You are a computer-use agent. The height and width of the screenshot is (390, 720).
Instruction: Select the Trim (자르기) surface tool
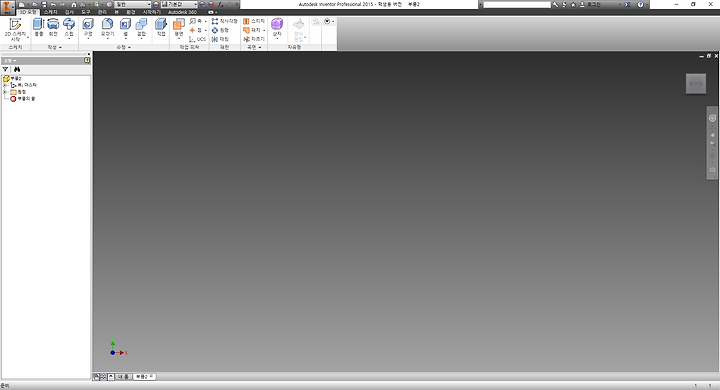click(254, 39)
